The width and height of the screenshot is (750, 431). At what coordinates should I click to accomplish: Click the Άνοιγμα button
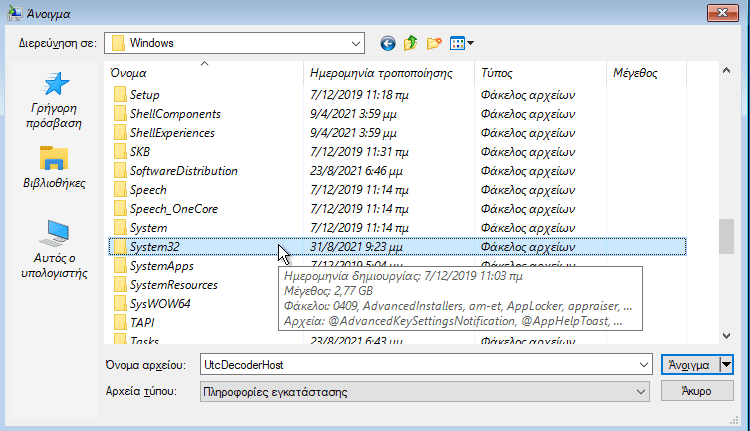(x=689, y=366)
